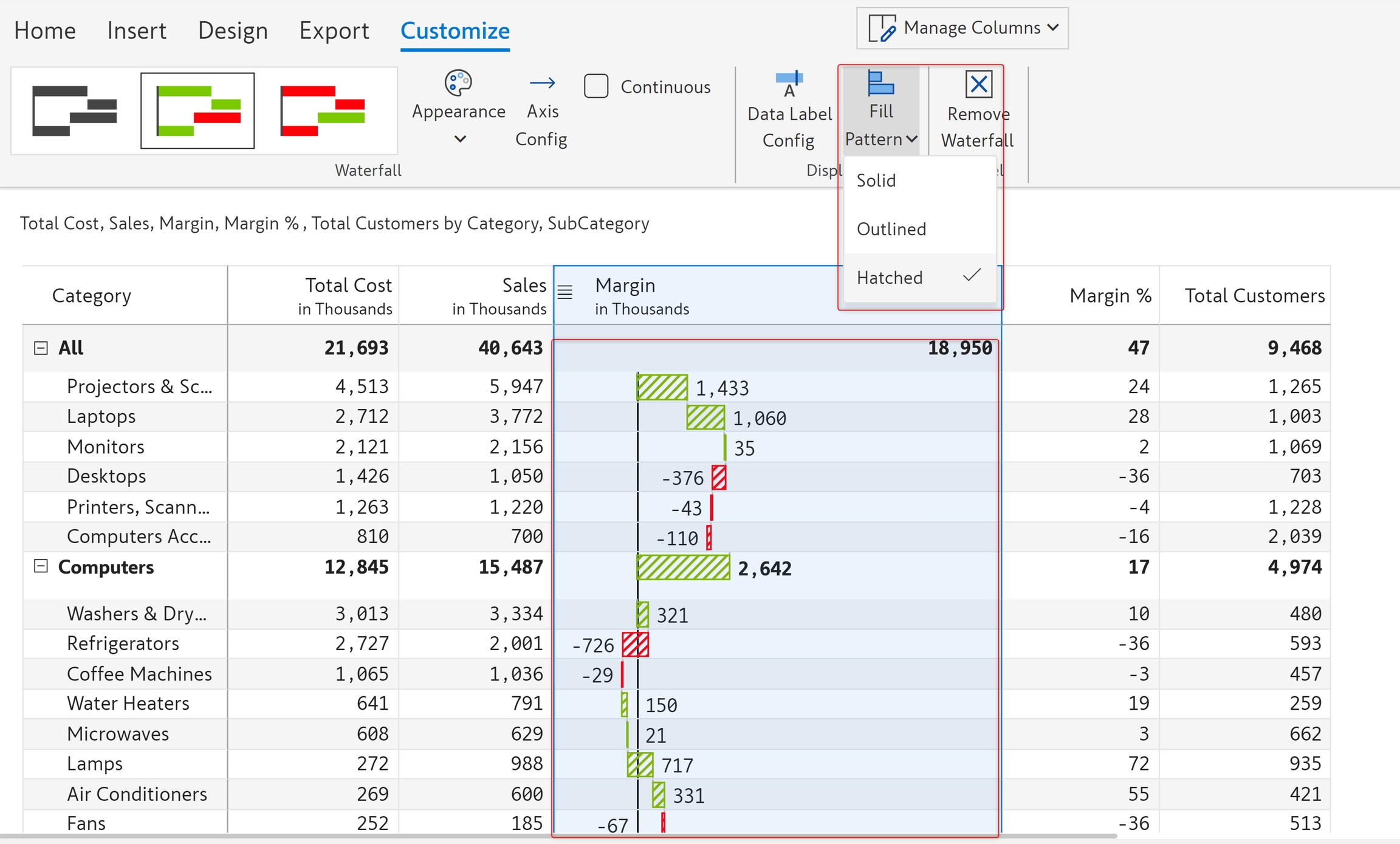Select the green-positive waterfall color scheme
This screenshot has width=1400, height=844.
197,111
